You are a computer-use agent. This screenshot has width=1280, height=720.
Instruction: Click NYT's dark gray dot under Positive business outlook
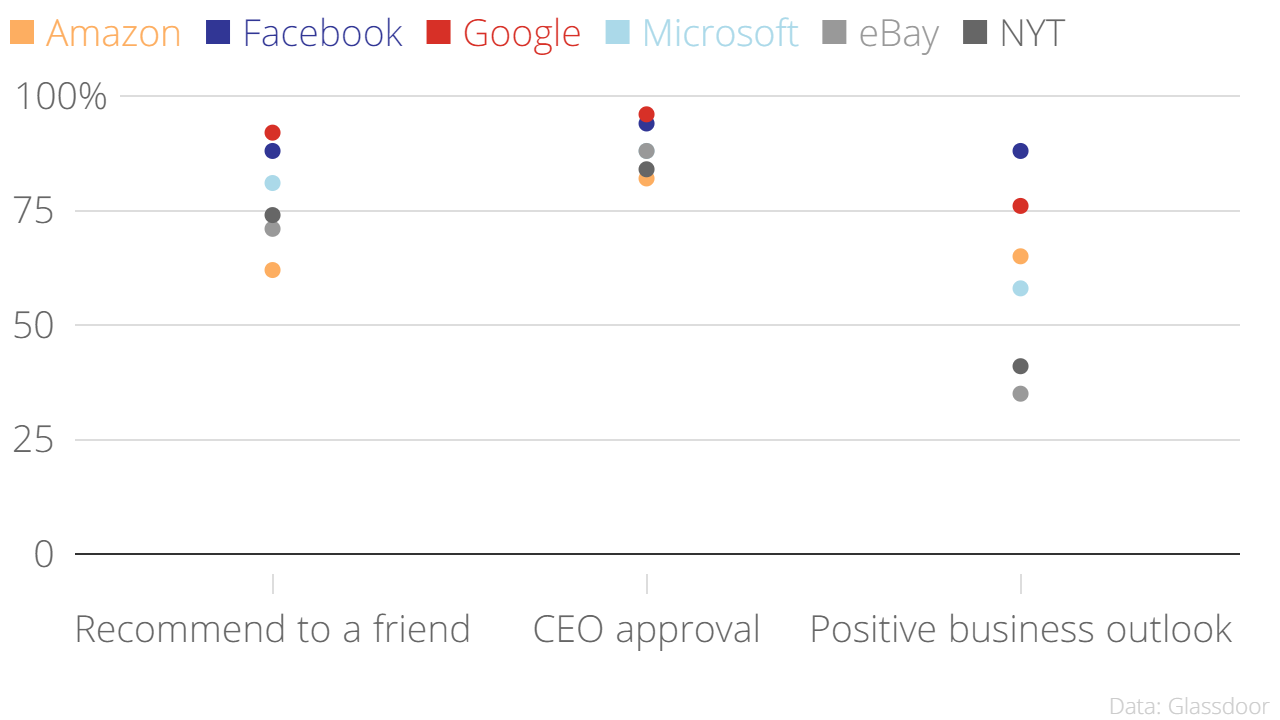coord(1020,366)
